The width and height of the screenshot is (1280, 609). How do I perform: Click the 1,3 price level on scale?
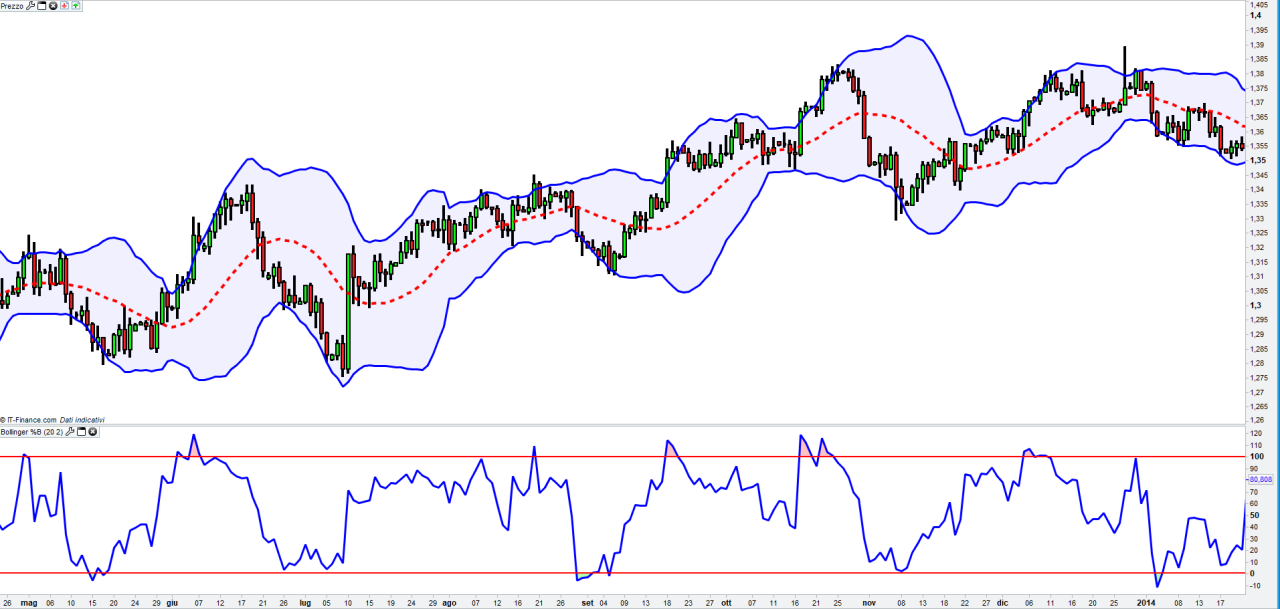coord(1253,305)
